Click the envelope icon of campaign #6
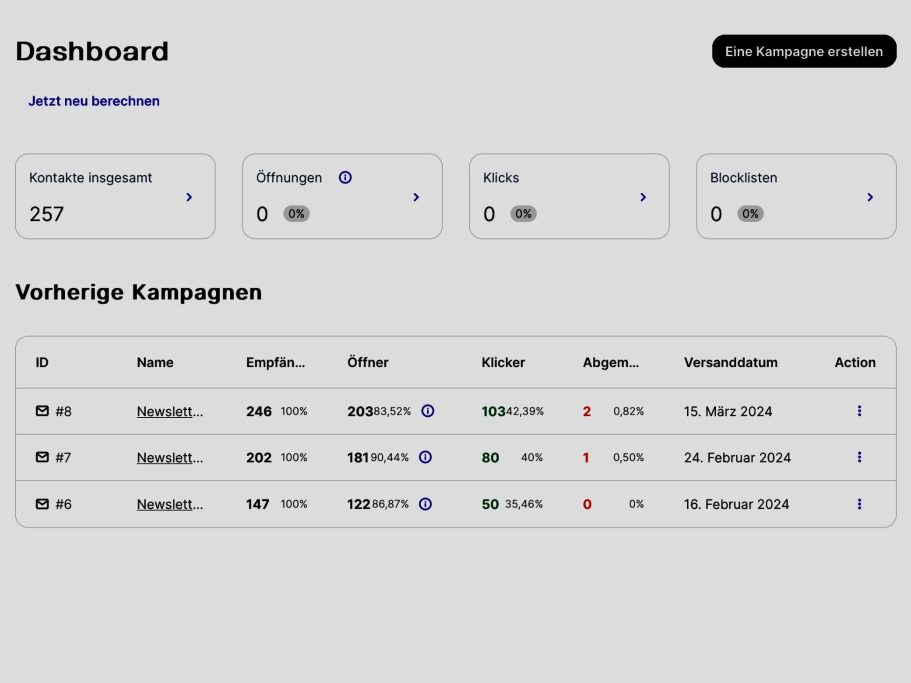 point(42,504)
